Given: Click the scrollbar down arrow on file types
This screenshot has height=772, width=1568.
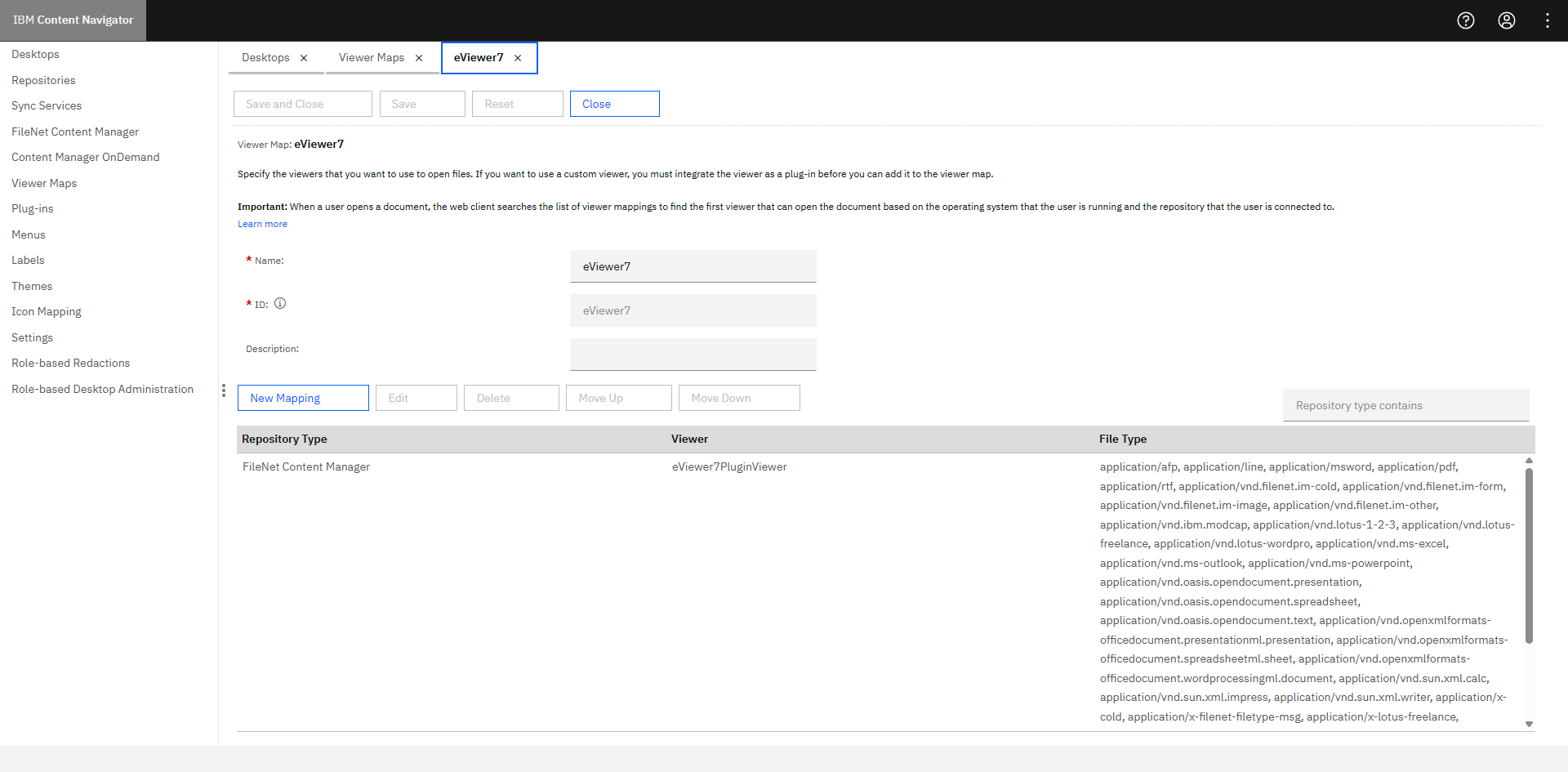Looking at the screenshot, I should [x=1529, y=724].
